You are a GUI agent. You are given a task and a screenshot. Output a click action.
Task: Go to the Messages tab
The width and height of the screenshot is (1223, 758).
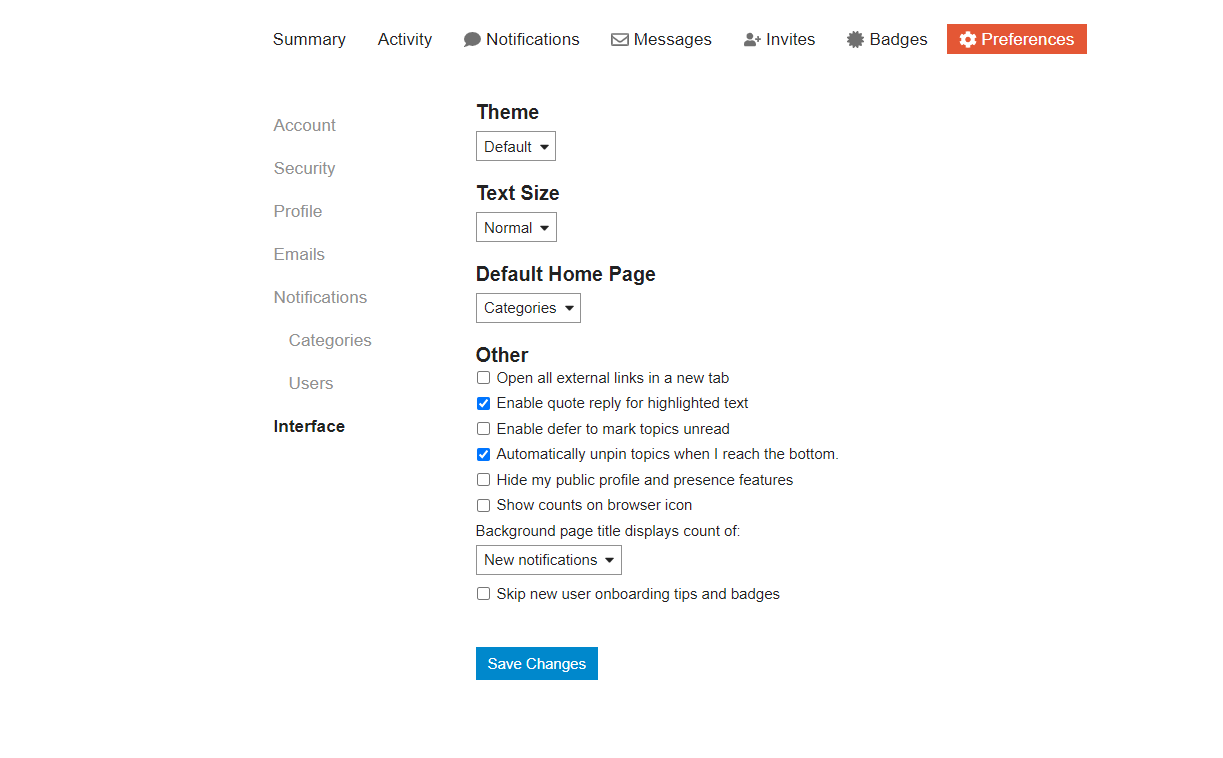(x=661, y=39)
